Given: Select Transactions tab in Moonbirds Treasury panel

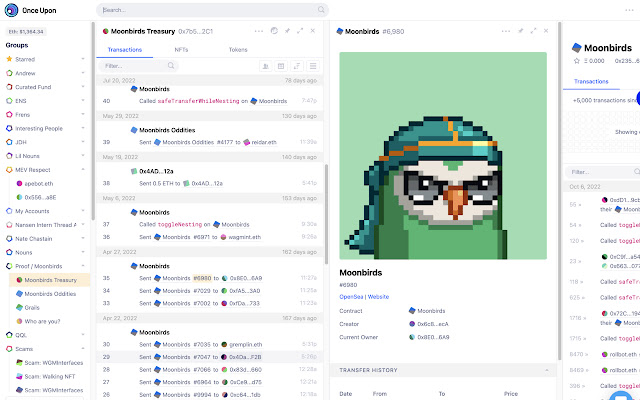Looking at the screenshot, I should [x=125, y=50].
